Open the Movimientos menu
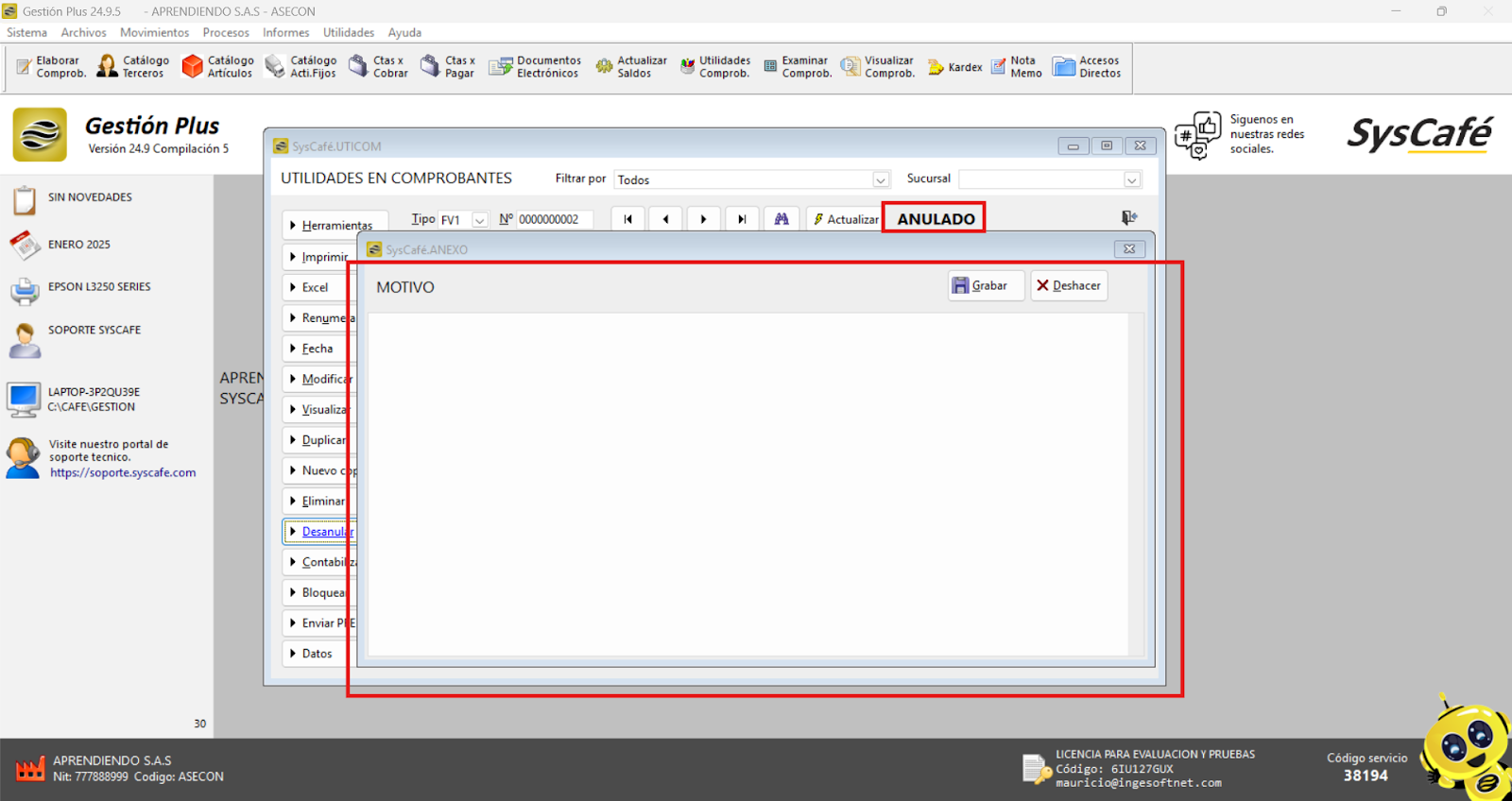The width and height of the screenshot is (1512, 801). pos(154,32)
